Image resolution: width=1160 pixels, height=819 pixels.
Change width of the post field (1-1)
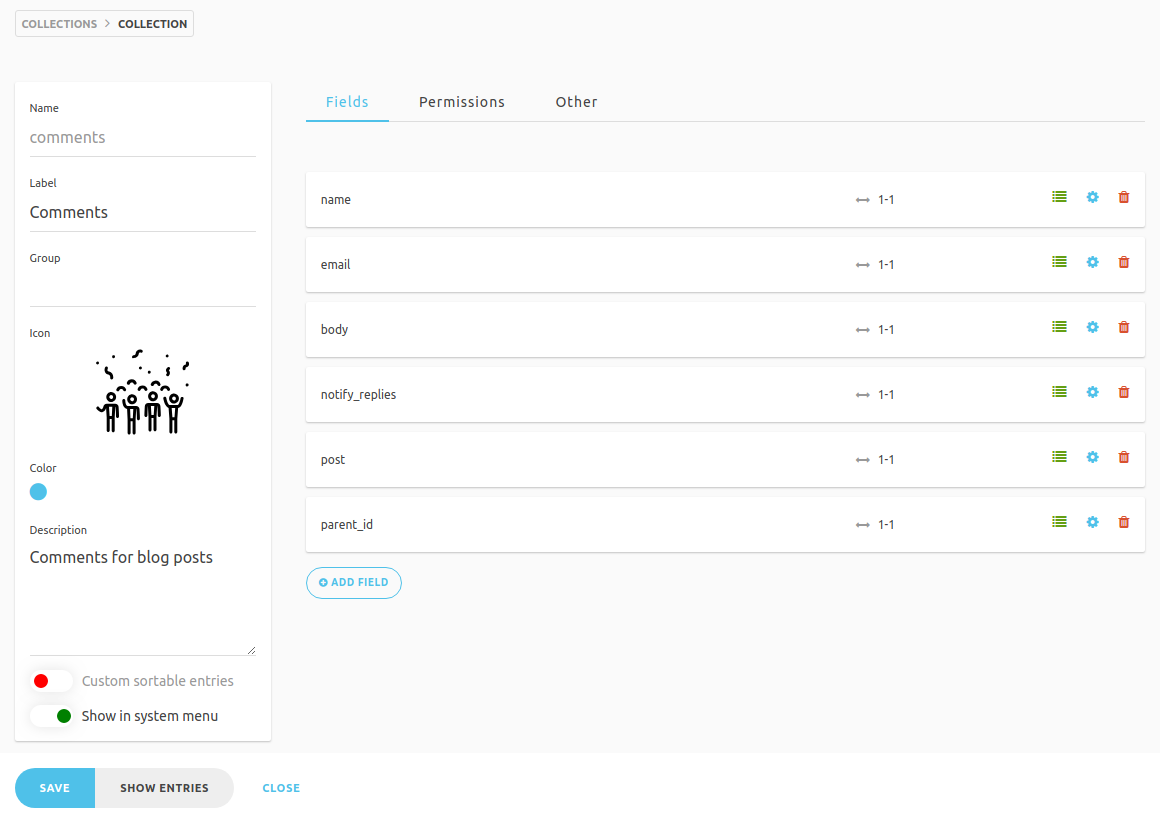[x=875, y=460]
